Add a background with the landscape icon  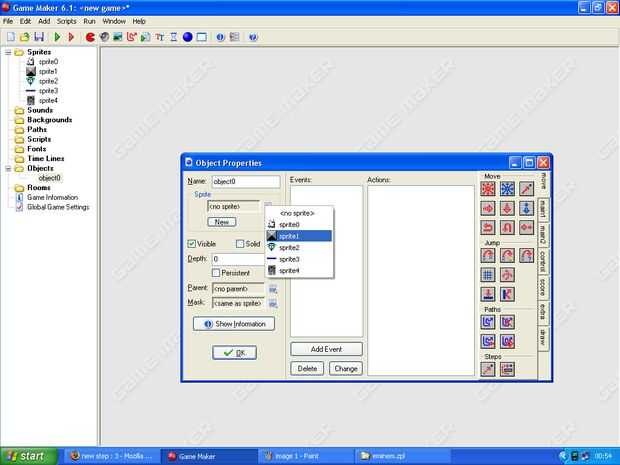pyautogui.click(x=117, y=37)
